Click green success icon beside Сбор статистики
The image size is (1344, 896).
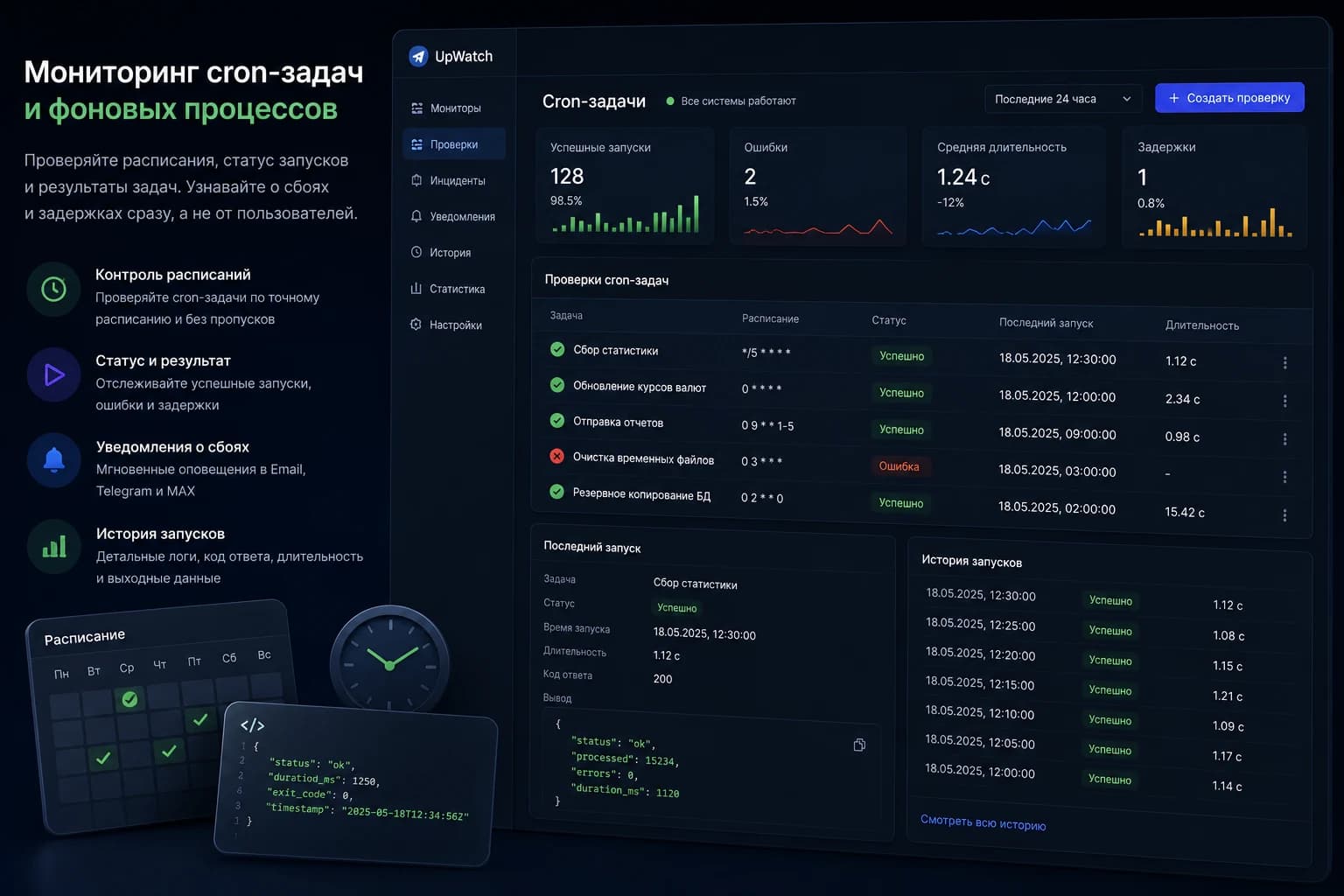click(x=557, y=349)
